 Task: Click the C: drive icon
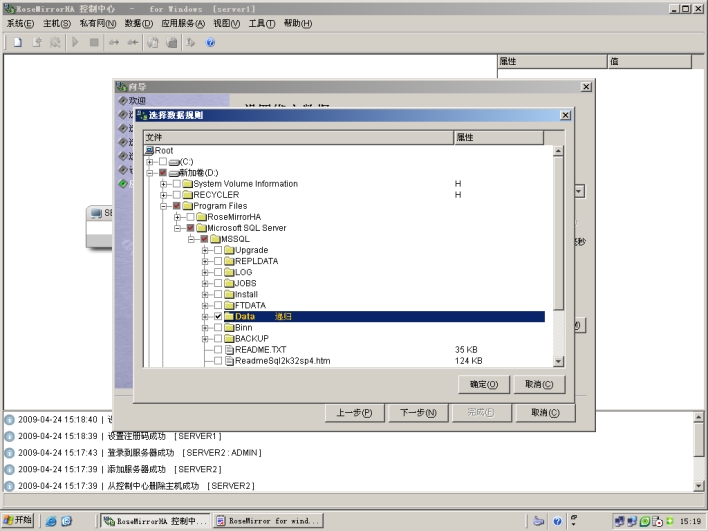coord(174,162)
